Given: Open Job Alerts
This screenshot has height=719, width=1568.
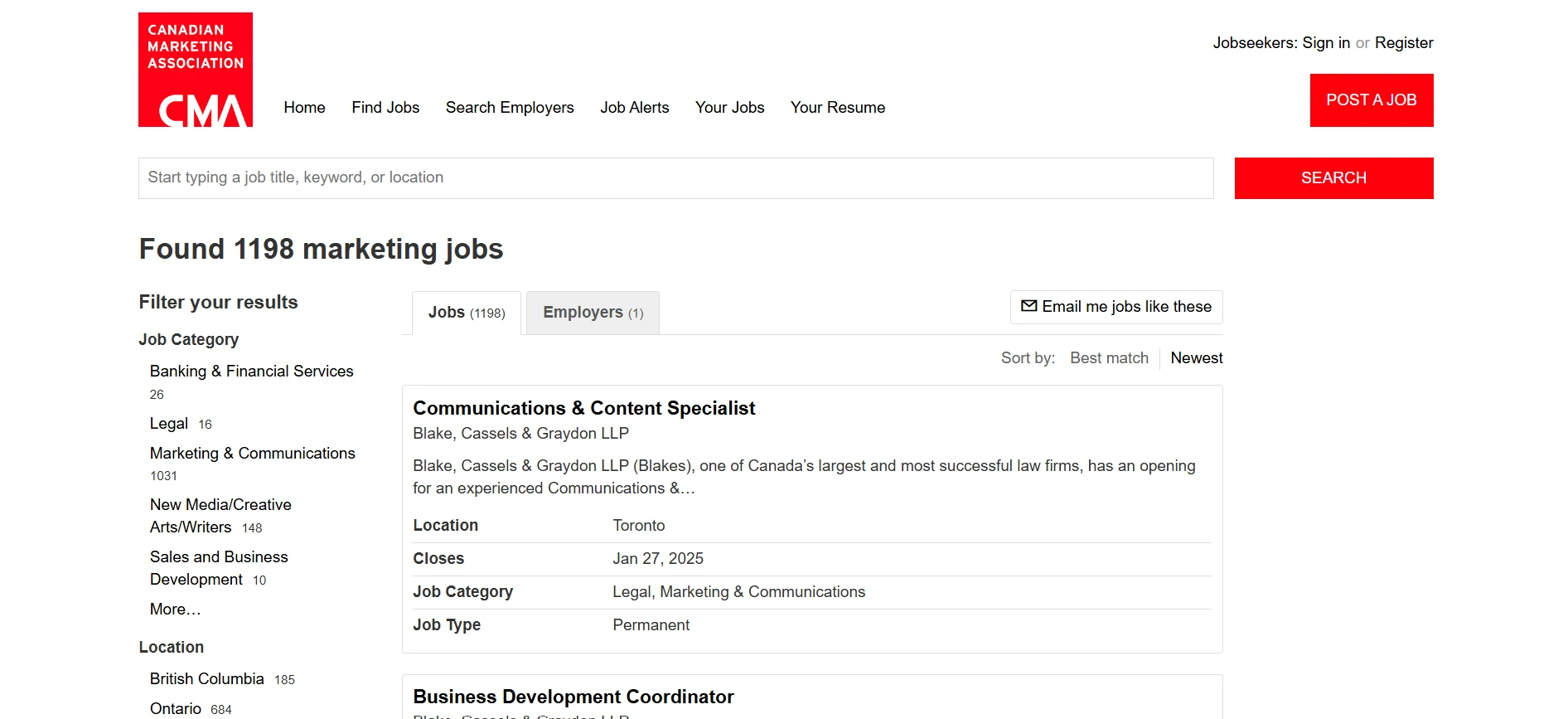Looking at the screenshot, I should tap(635, 107).
